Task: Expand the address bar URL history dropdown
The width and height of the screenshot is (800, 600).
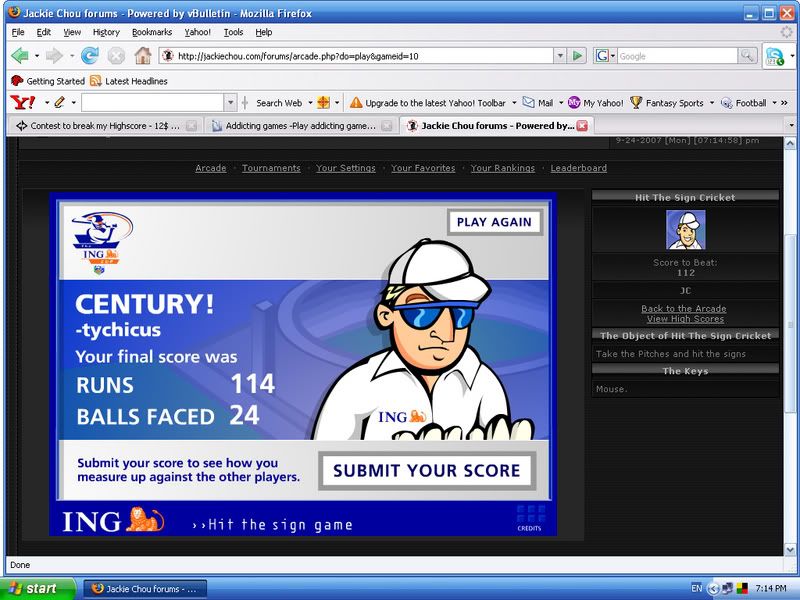Action: pyautogui.click(x=560, y=56)
